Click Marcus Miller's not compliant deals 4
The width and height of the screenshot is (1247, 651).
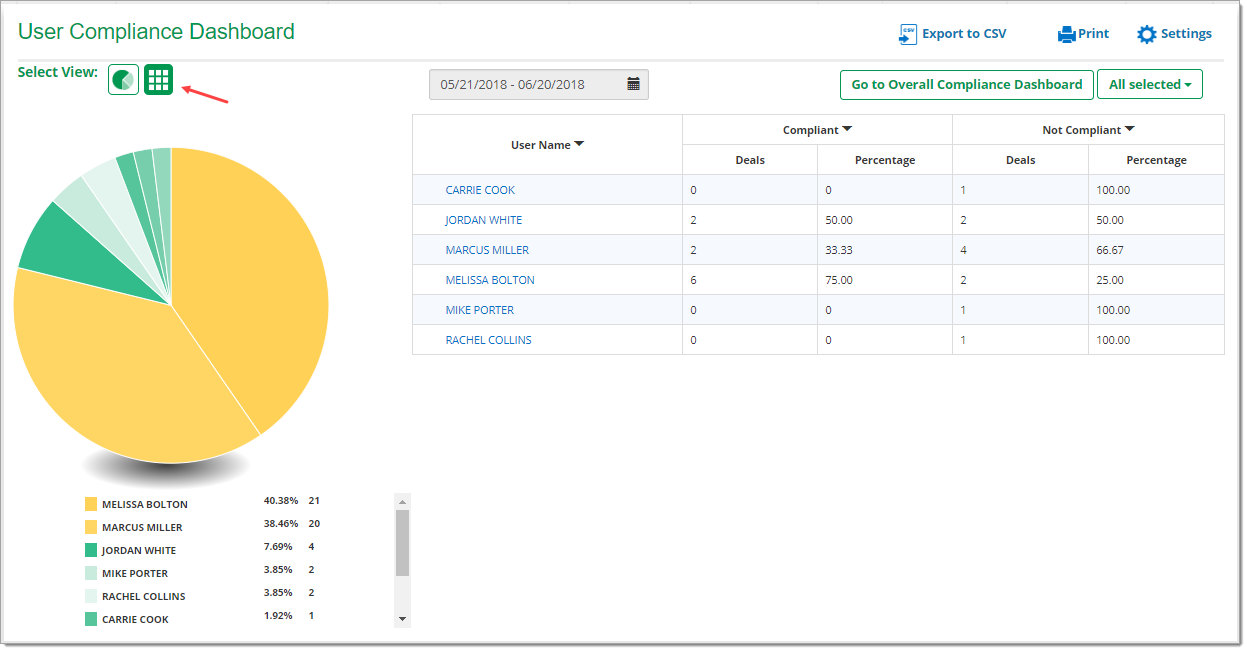pos(963,250)
